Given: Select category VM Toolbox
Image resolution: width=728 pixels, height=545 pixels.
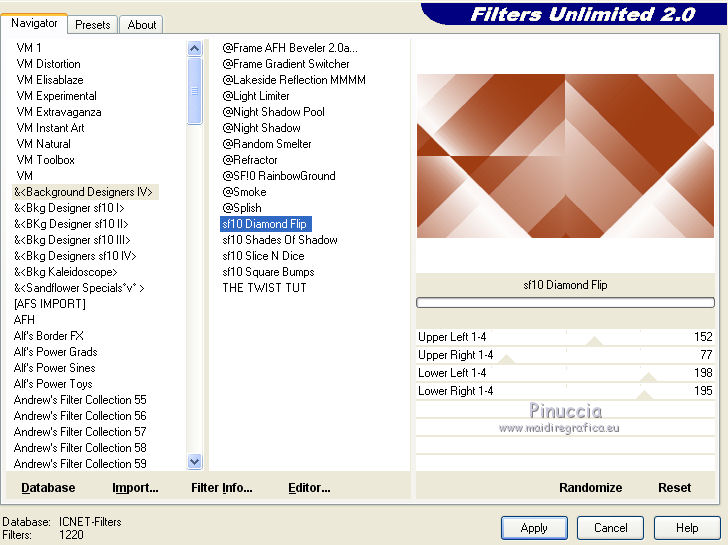Looking at the screenshot, I should click(x=45, y=160).
